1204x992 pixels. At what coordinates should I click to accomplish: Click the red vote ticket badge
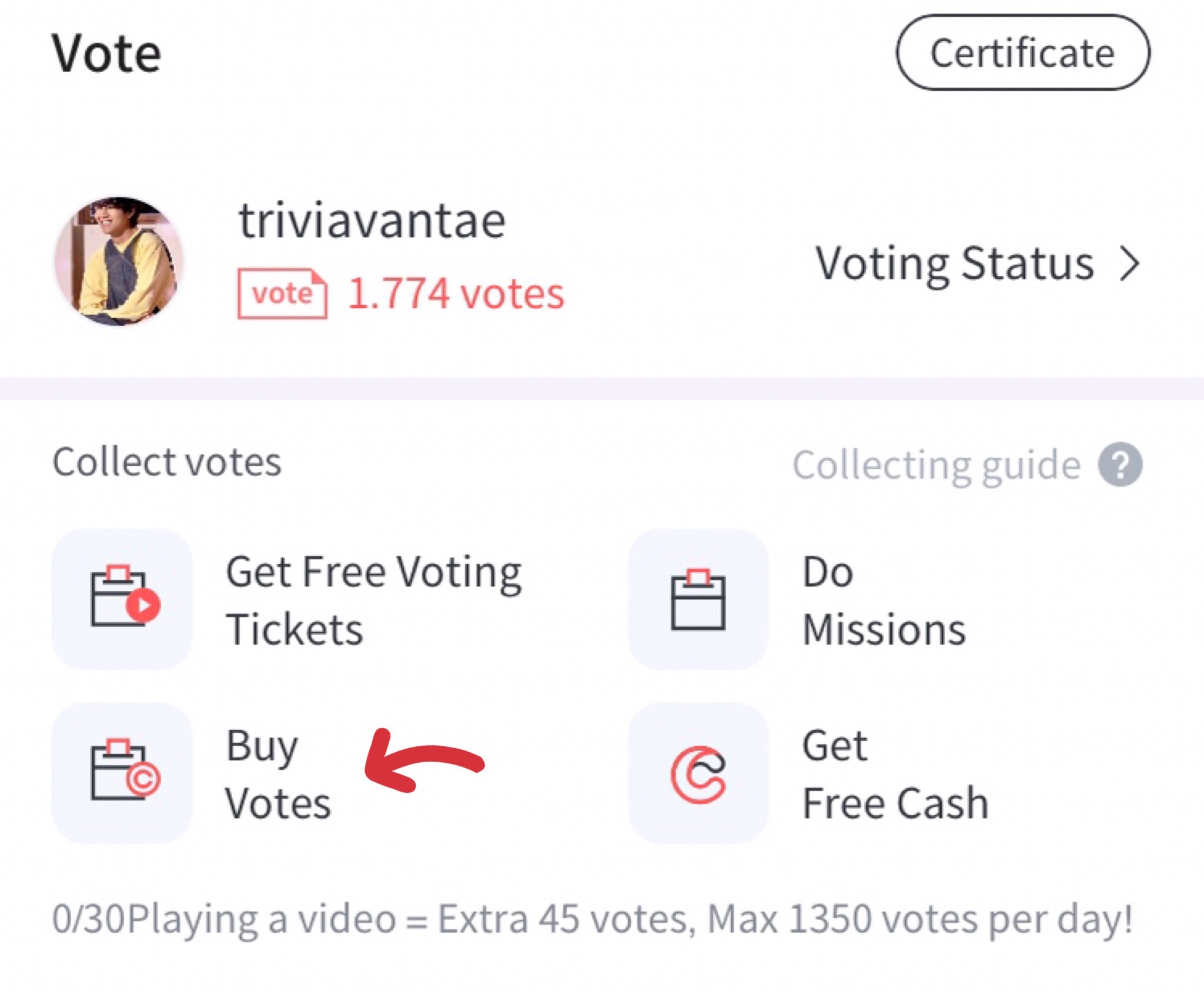(x=281, y=293)
